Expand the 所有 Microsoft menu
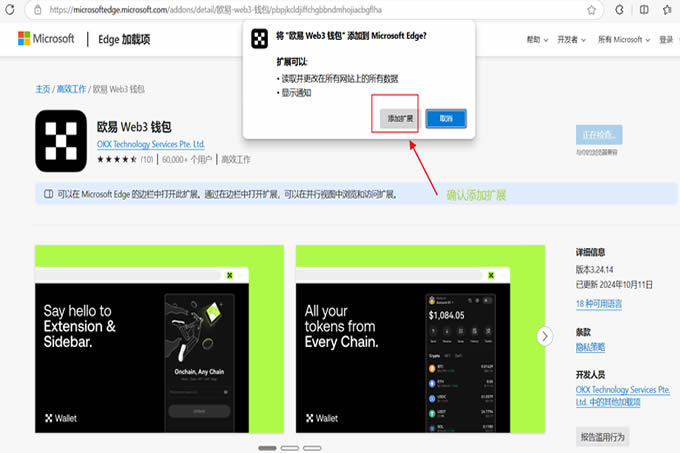The height and width of the screenshot is (453, 680). 624,39
